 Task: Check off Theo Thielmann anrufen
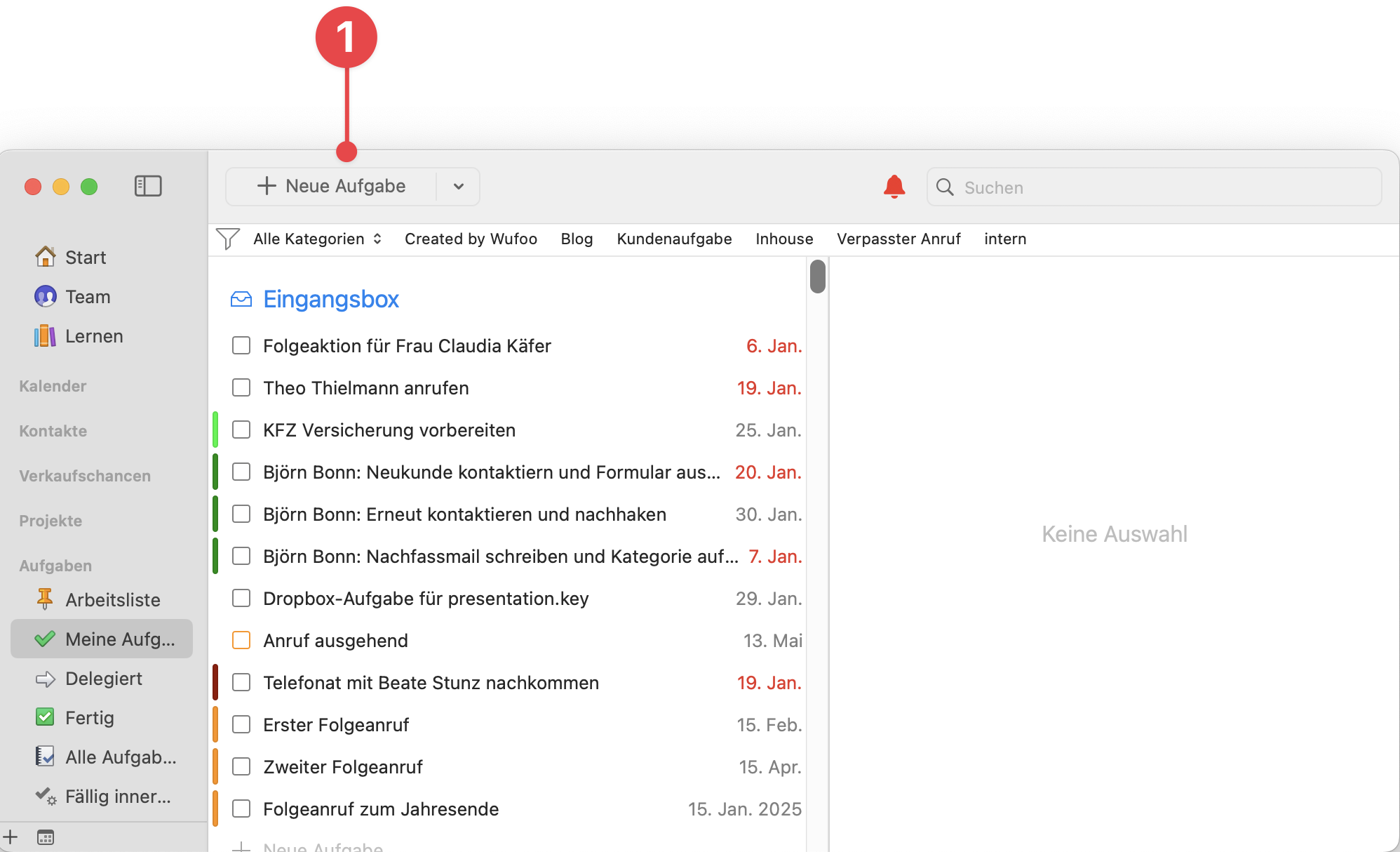tap(241, 387)
